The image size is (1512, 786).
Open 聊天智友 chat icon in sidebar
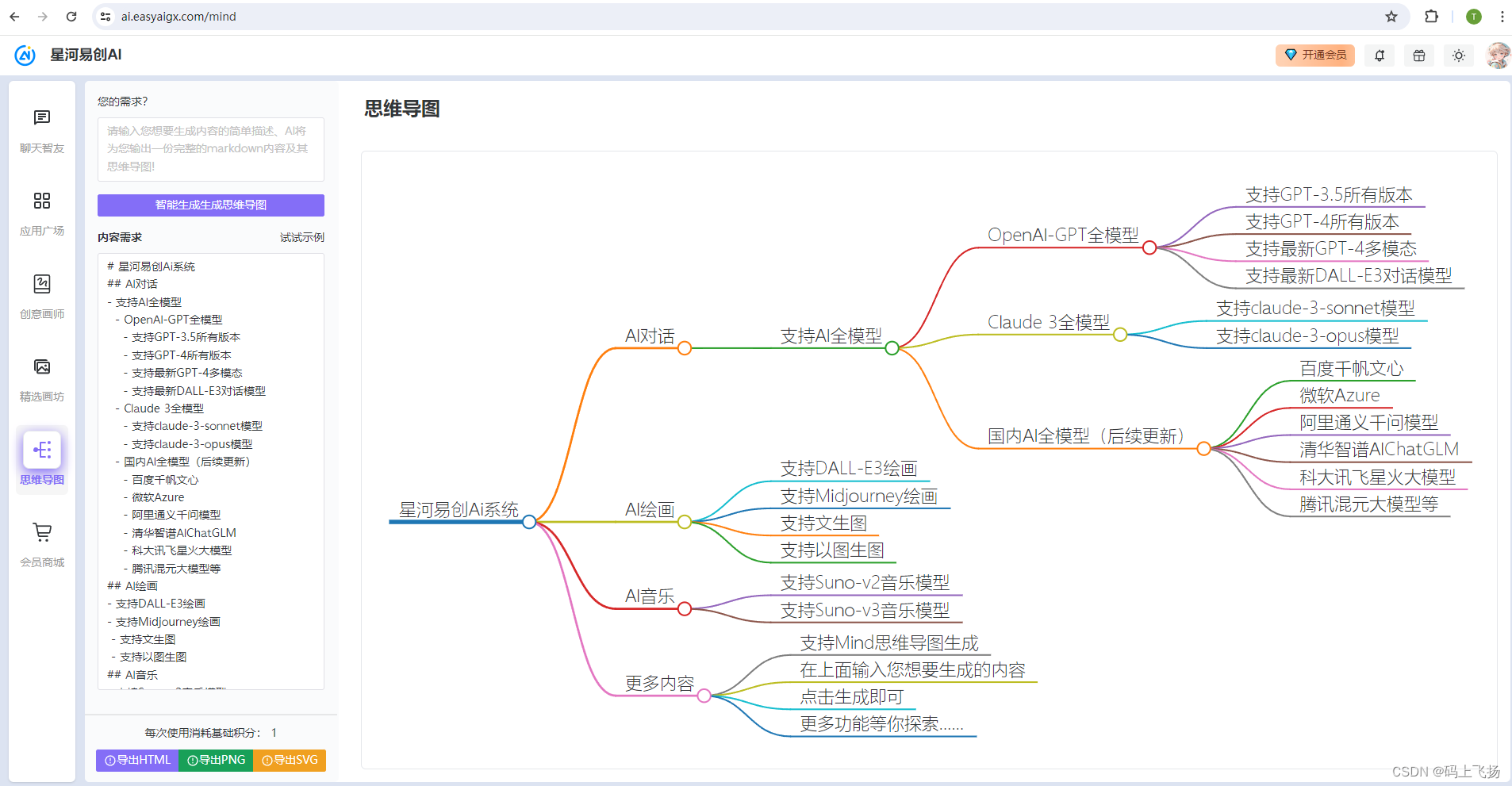pos(42,118)
